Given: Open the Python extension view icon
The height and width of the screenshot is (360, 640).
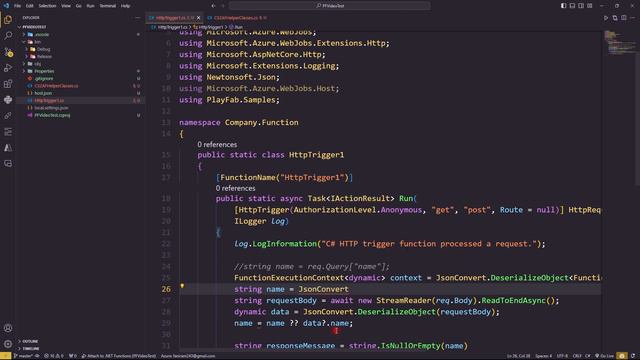Looking at the screenshot, I should click(x=8, y=100).
